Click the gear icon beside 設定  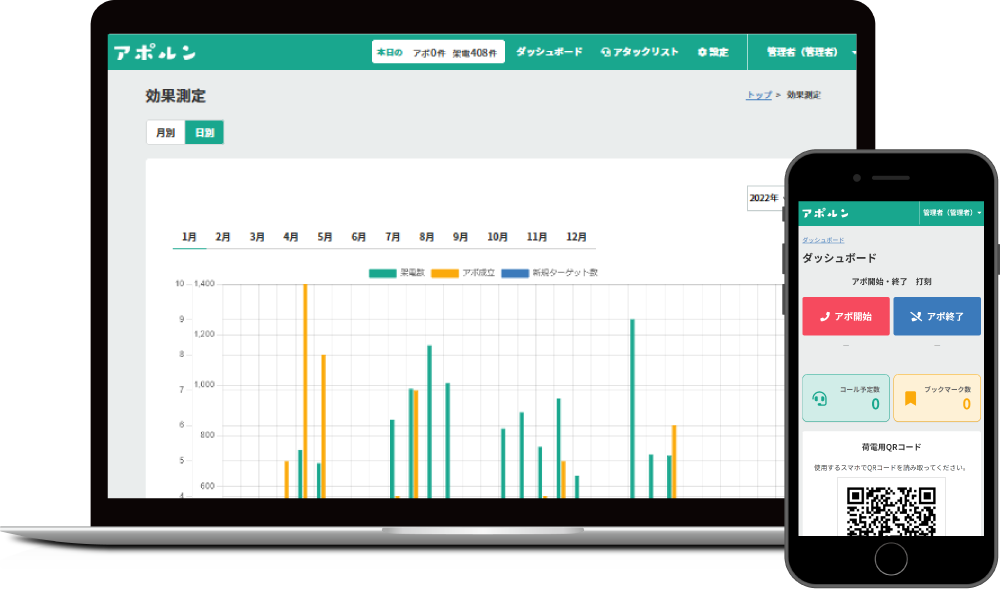pos(702,52)
